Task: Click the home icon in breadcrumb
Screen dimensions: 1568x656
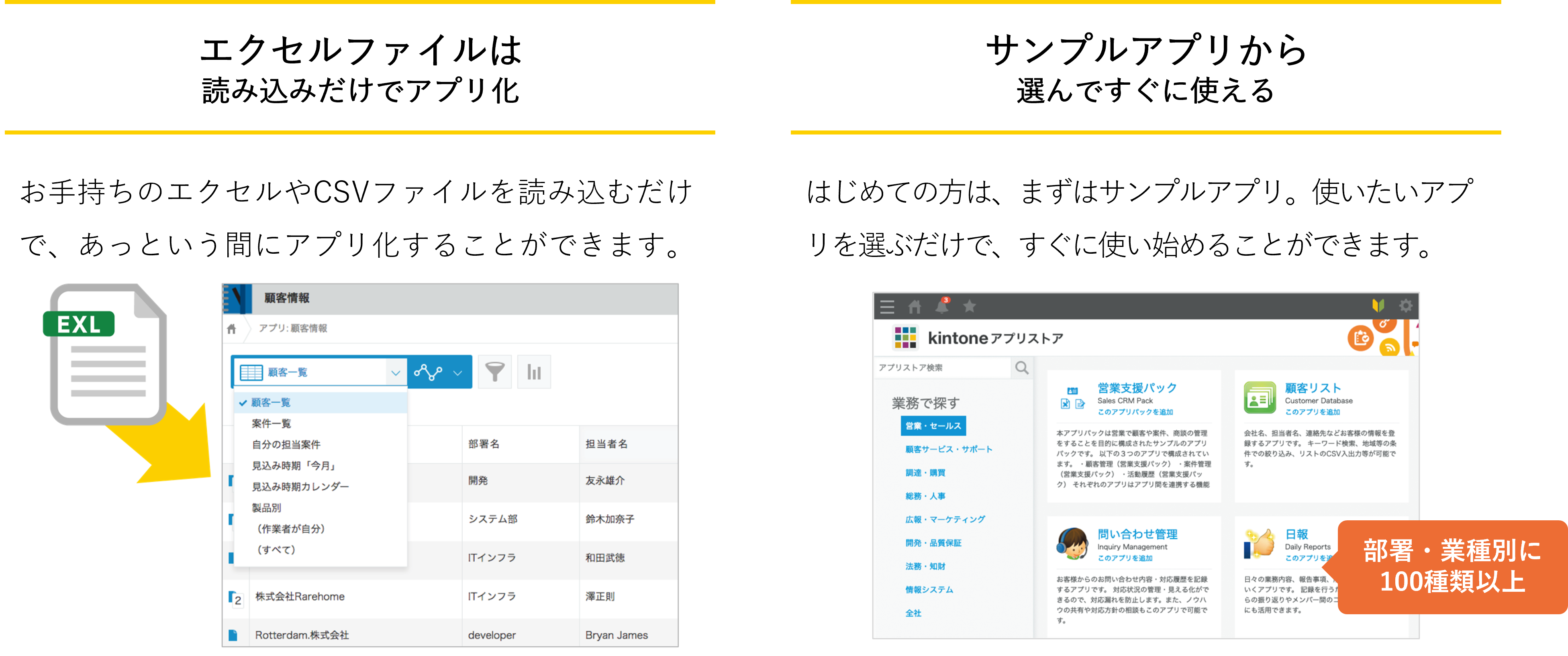Action: (231, 329)
